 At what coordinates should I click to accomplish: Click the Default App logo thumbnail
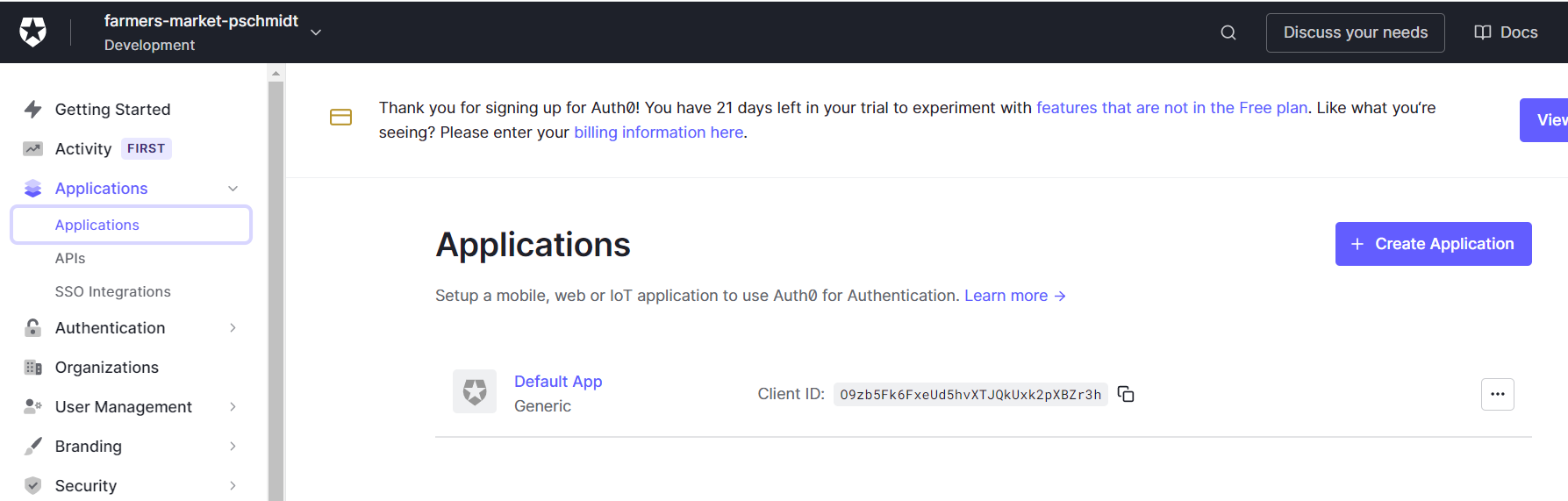(475, 391)
